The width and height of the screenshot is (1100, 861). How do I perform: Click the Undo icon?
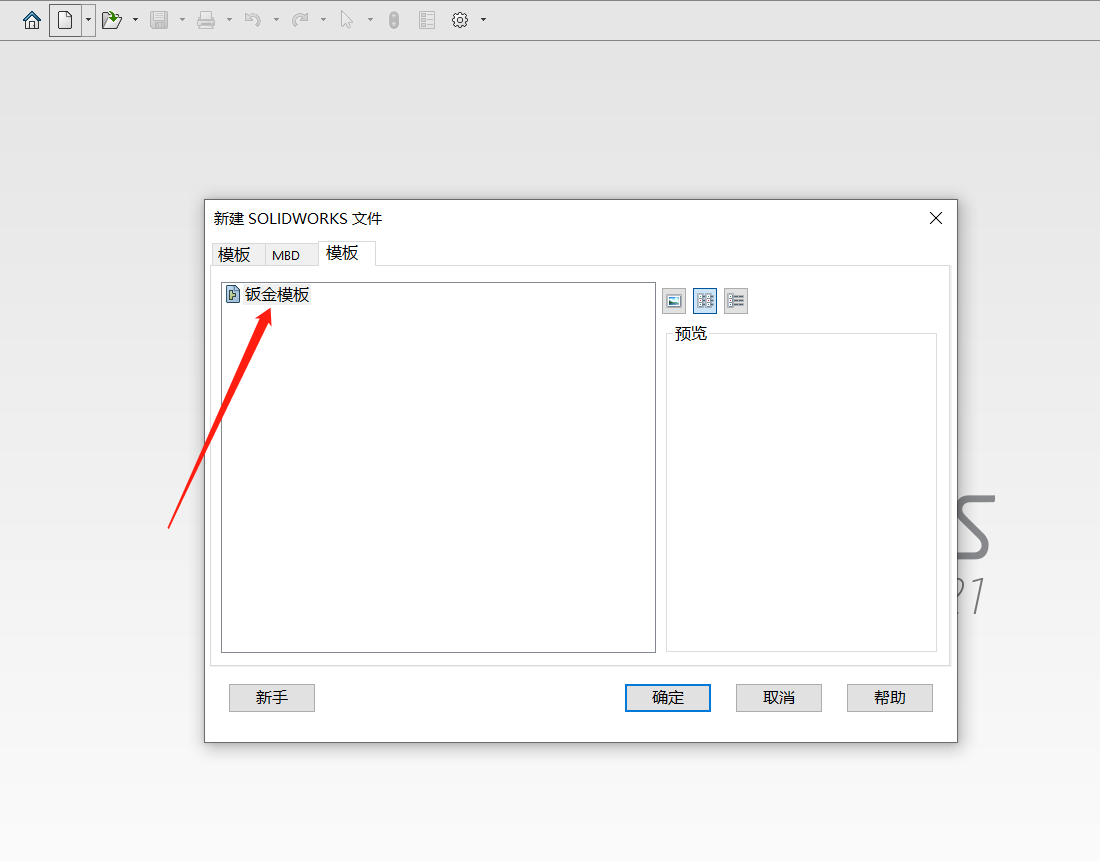click(x=253, y=20)
